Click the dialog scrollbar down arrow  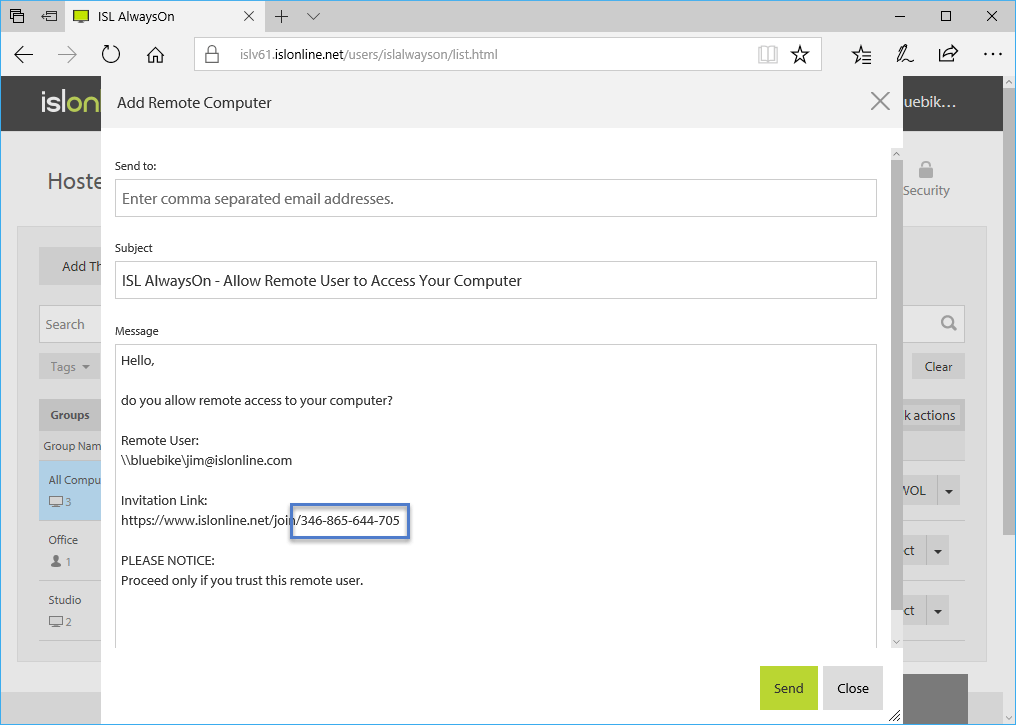[x=897, y=641]
